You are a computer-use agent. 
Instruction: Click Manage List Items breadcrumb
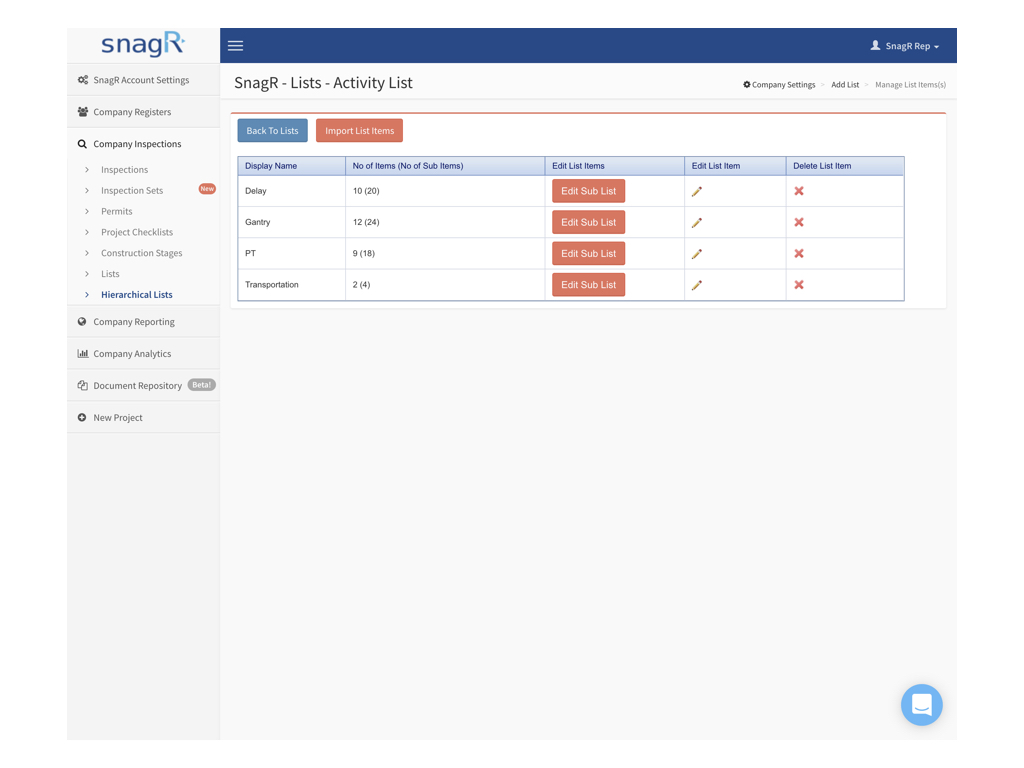point(910,85)
